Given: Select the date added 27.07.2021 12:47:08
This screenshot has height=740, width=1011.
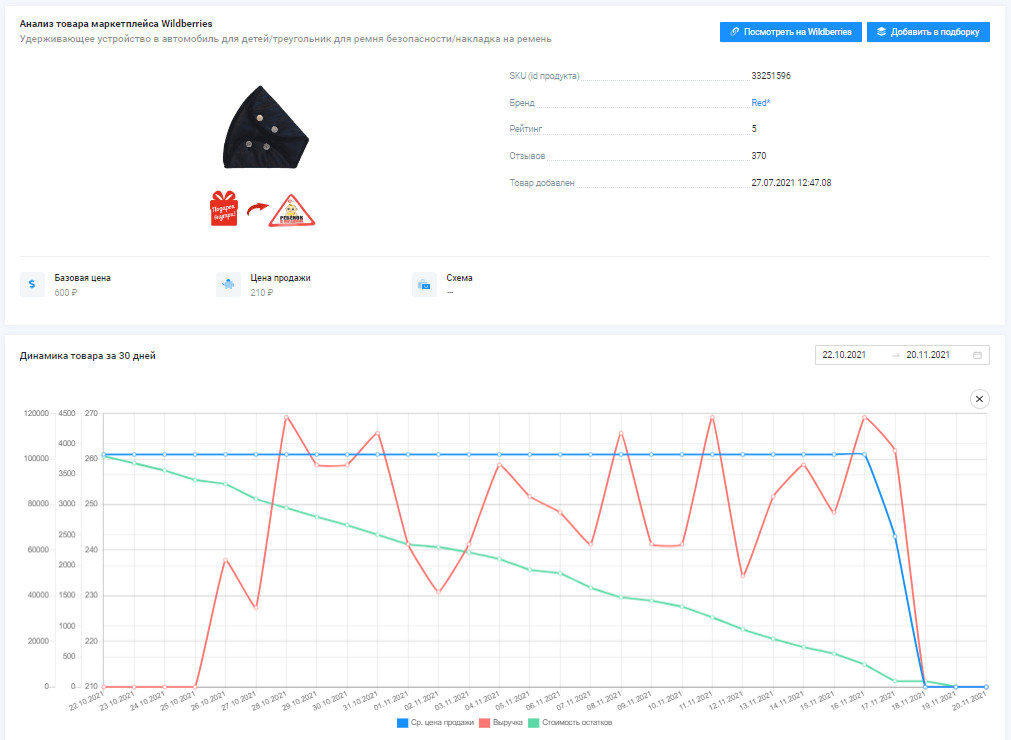Looking at the screenshot, I should pos(791,182).
